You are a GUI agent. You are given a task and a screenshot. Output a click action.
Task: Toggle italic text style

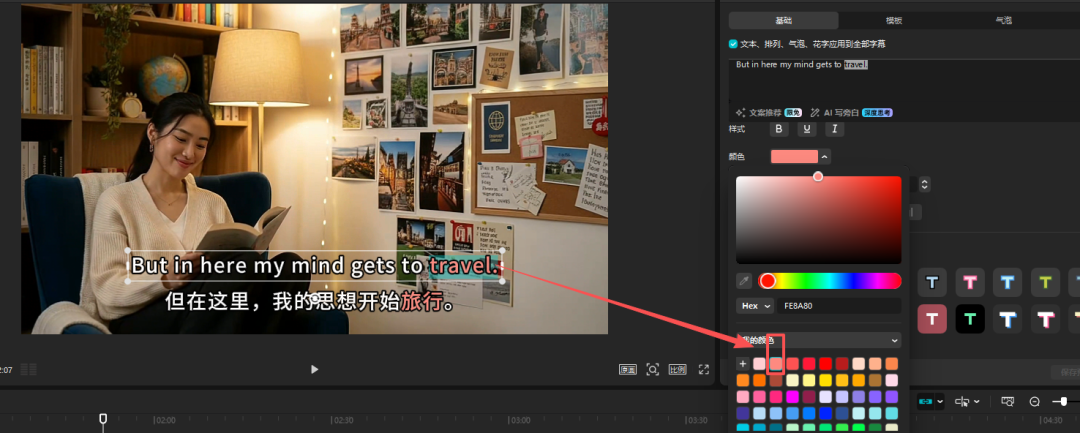tap(834, 129)
